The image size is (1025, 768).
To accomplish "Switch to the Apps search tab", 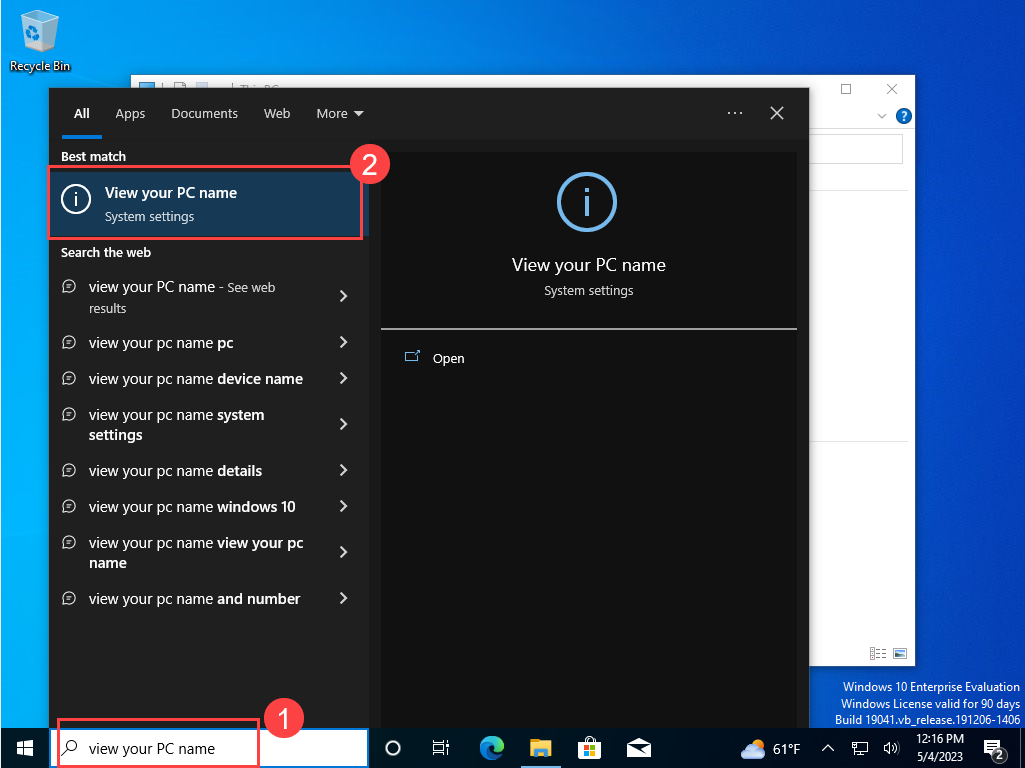I will [x=130, y=114].
